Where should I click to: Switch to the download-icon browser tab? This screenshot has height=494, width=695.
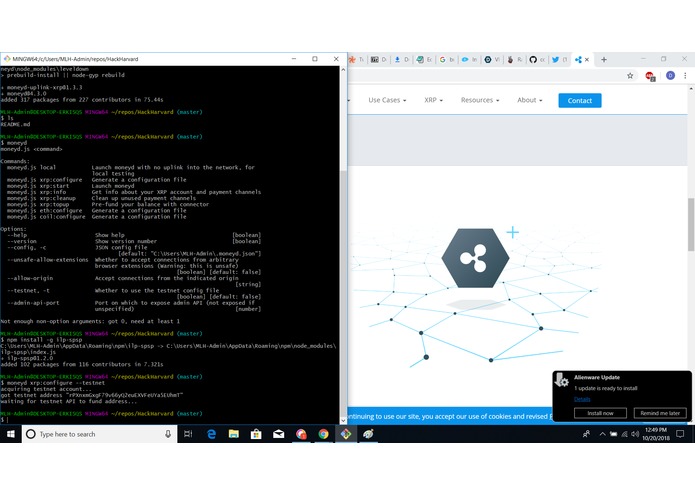click(x=402, y=59)
